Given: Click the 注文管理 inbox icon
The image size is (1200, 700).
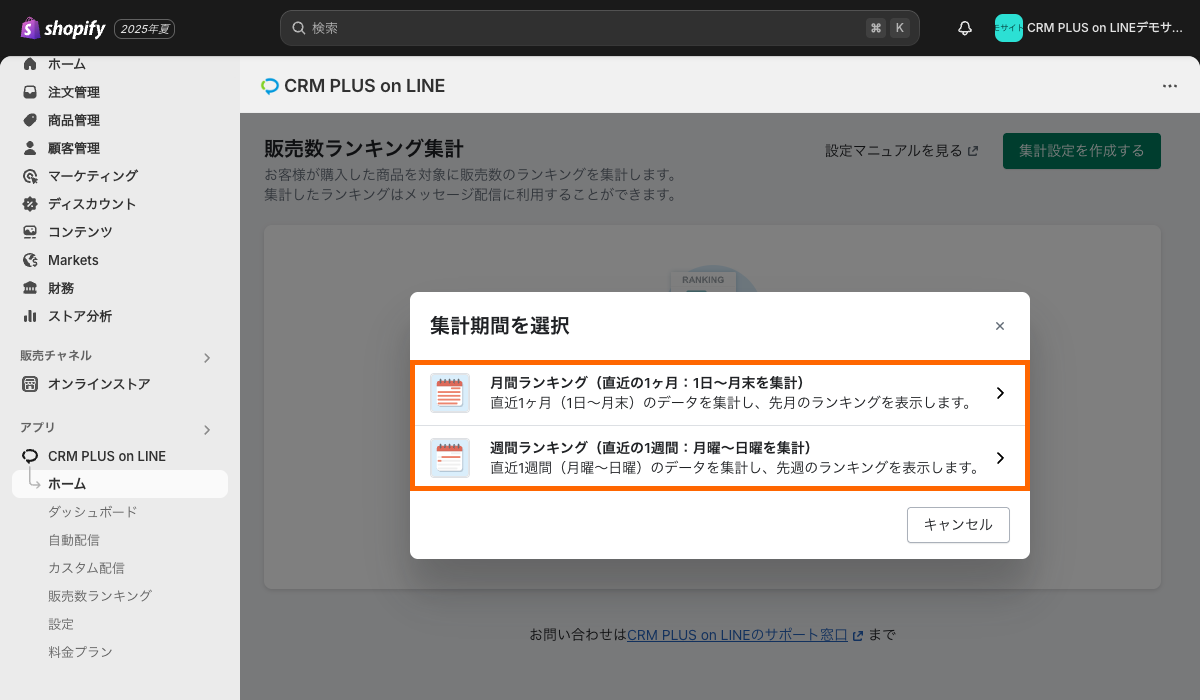Looking at the screenshot, I should (30, 92).
